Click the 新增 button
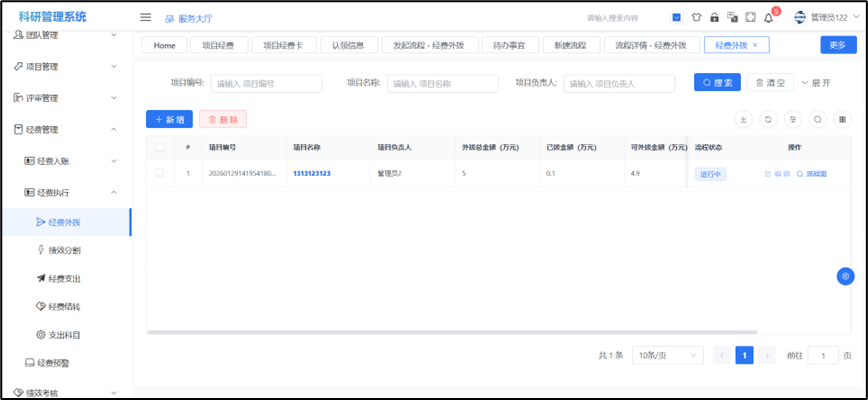This screenshot has height=400, width=868. [x=169, y=119]
